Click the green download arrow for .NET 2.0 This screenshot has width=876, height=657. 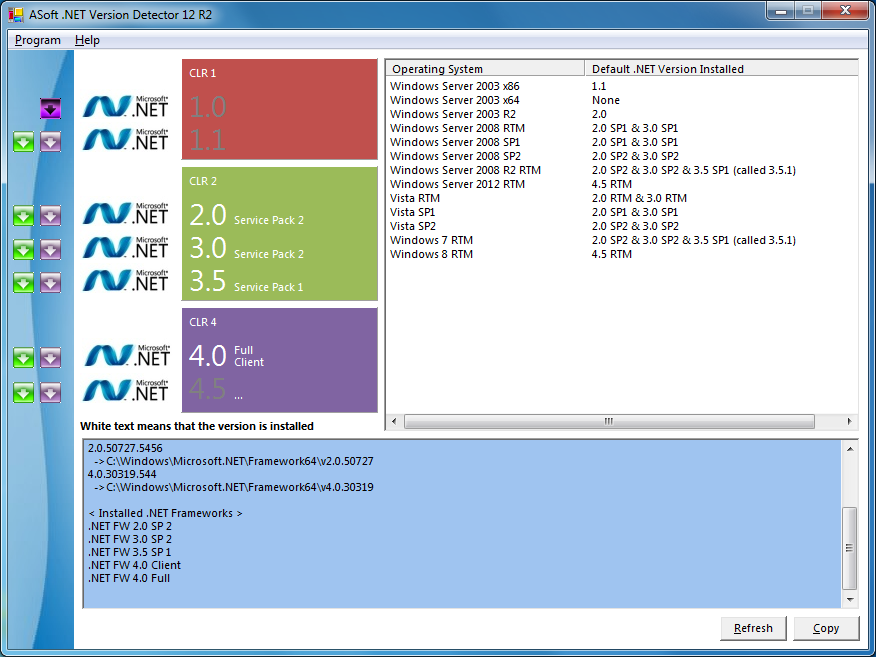coord(23,216)
